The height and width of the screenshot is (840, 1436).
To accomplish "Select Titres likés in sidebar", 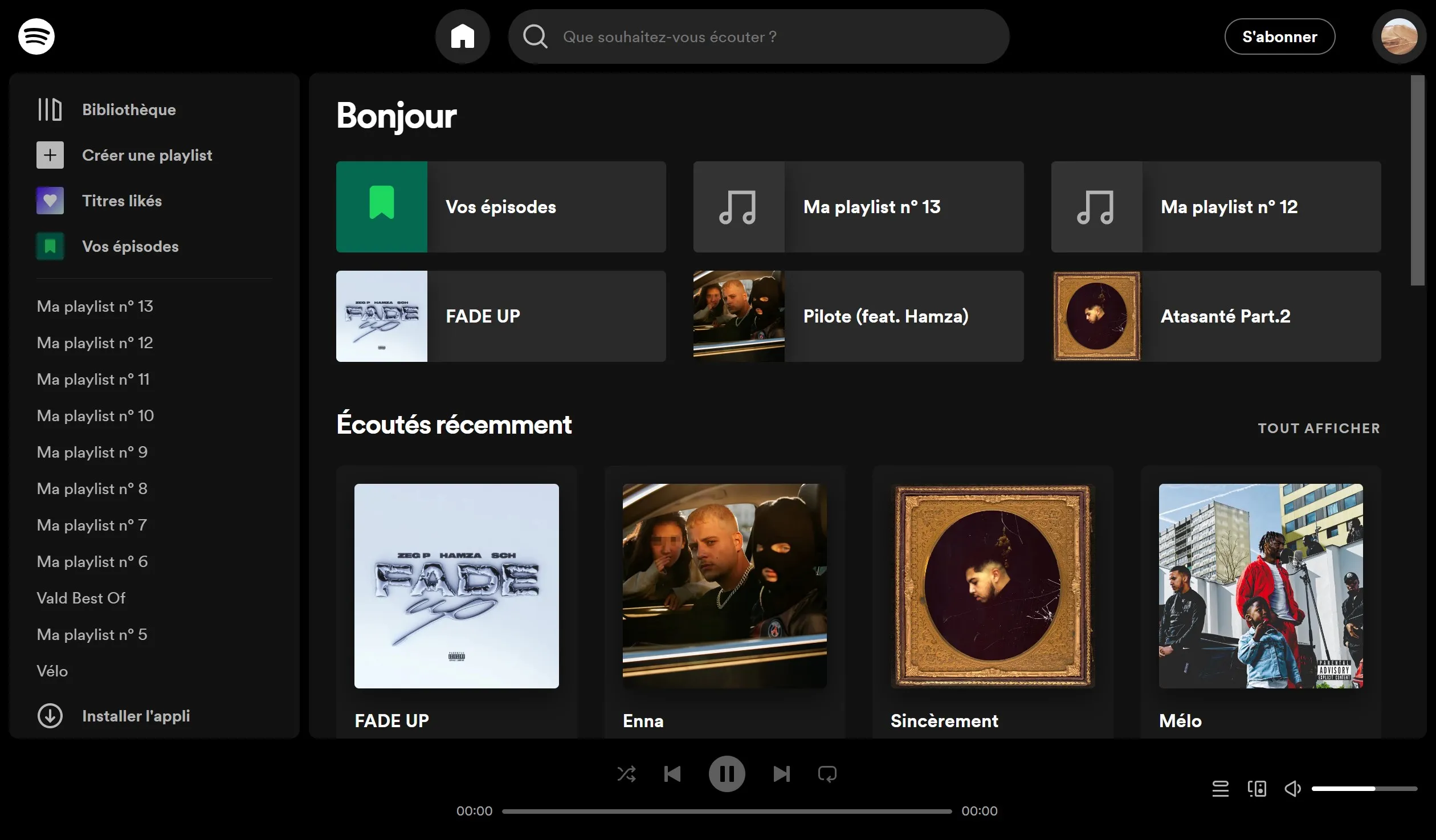I will tap(122, 201).
